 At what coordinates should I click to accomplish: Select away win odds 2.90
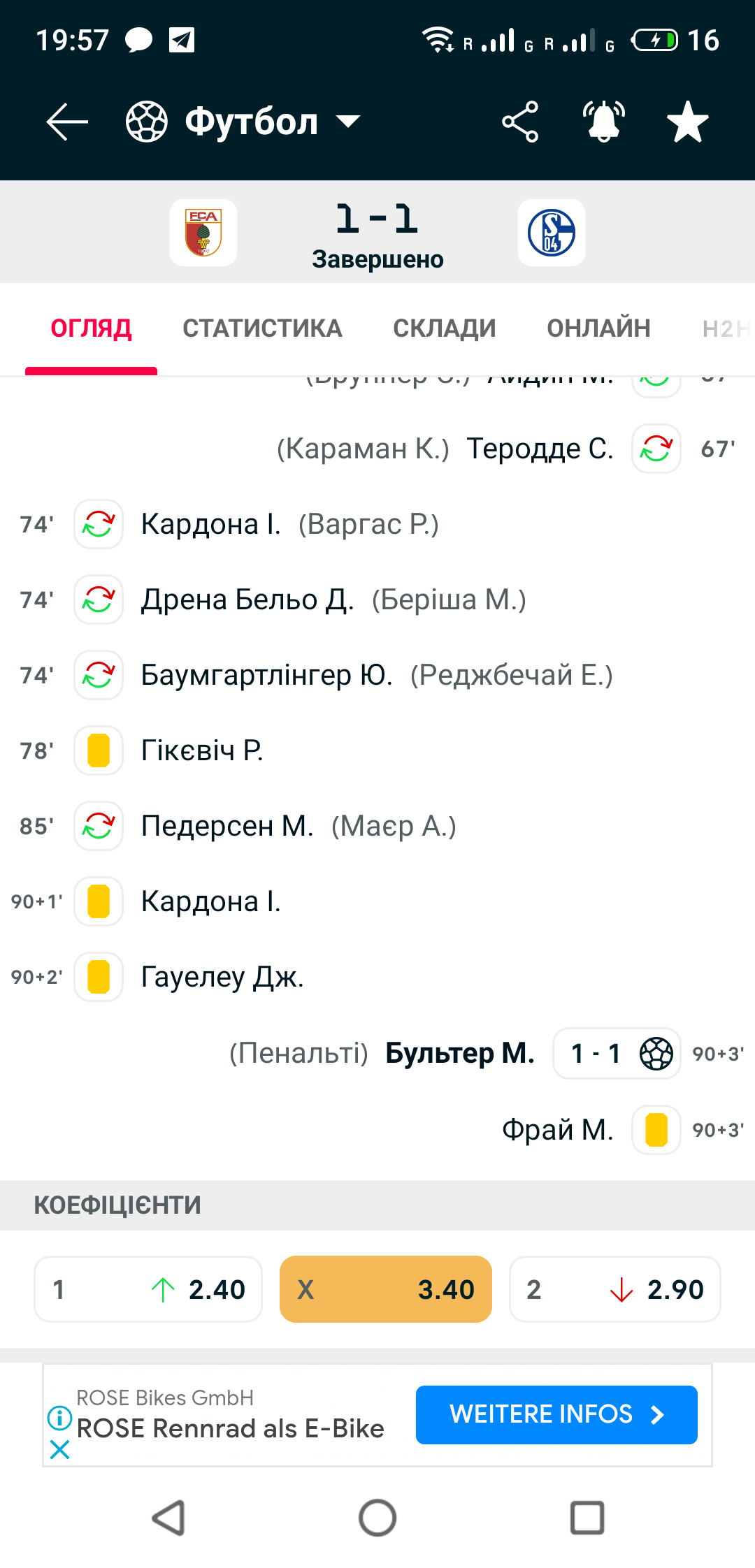coord(615,1289)
